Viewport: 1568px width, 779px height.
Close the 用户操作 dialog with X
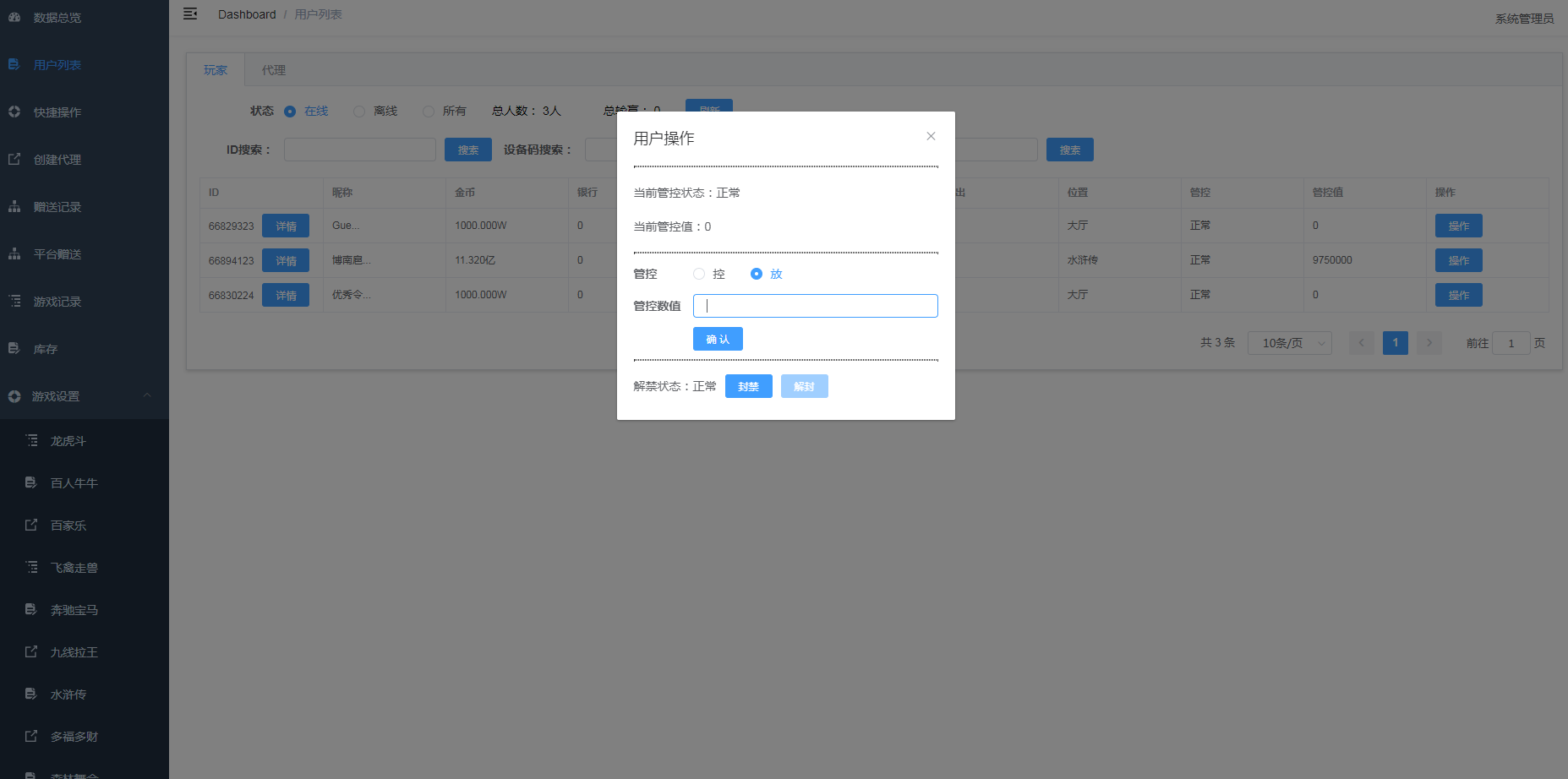[931, 136]
